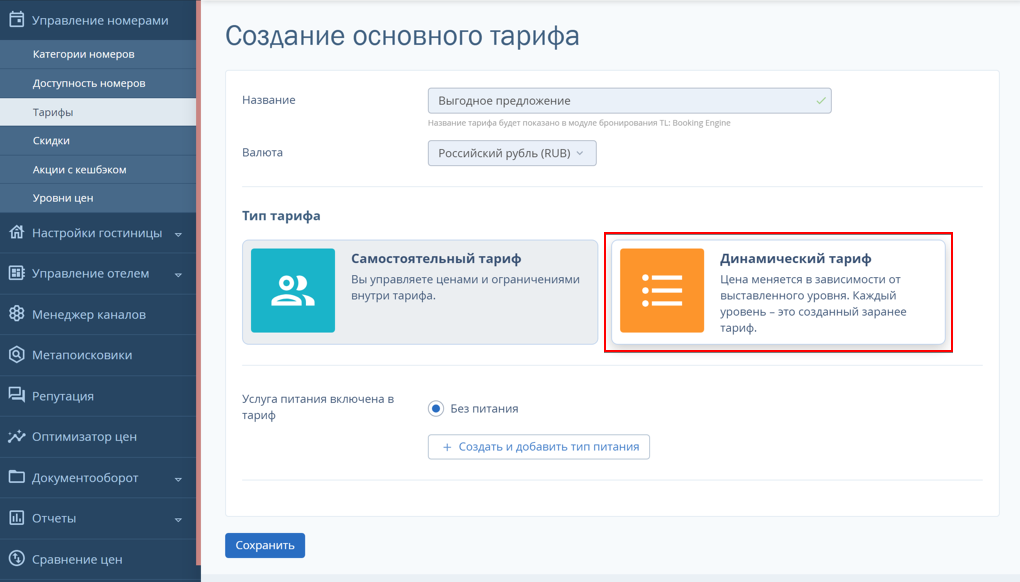The height and width of the screenshot is (582, 1020).
Task: Click the house icon for Настройки гостиницы
Action: point(17,232)
